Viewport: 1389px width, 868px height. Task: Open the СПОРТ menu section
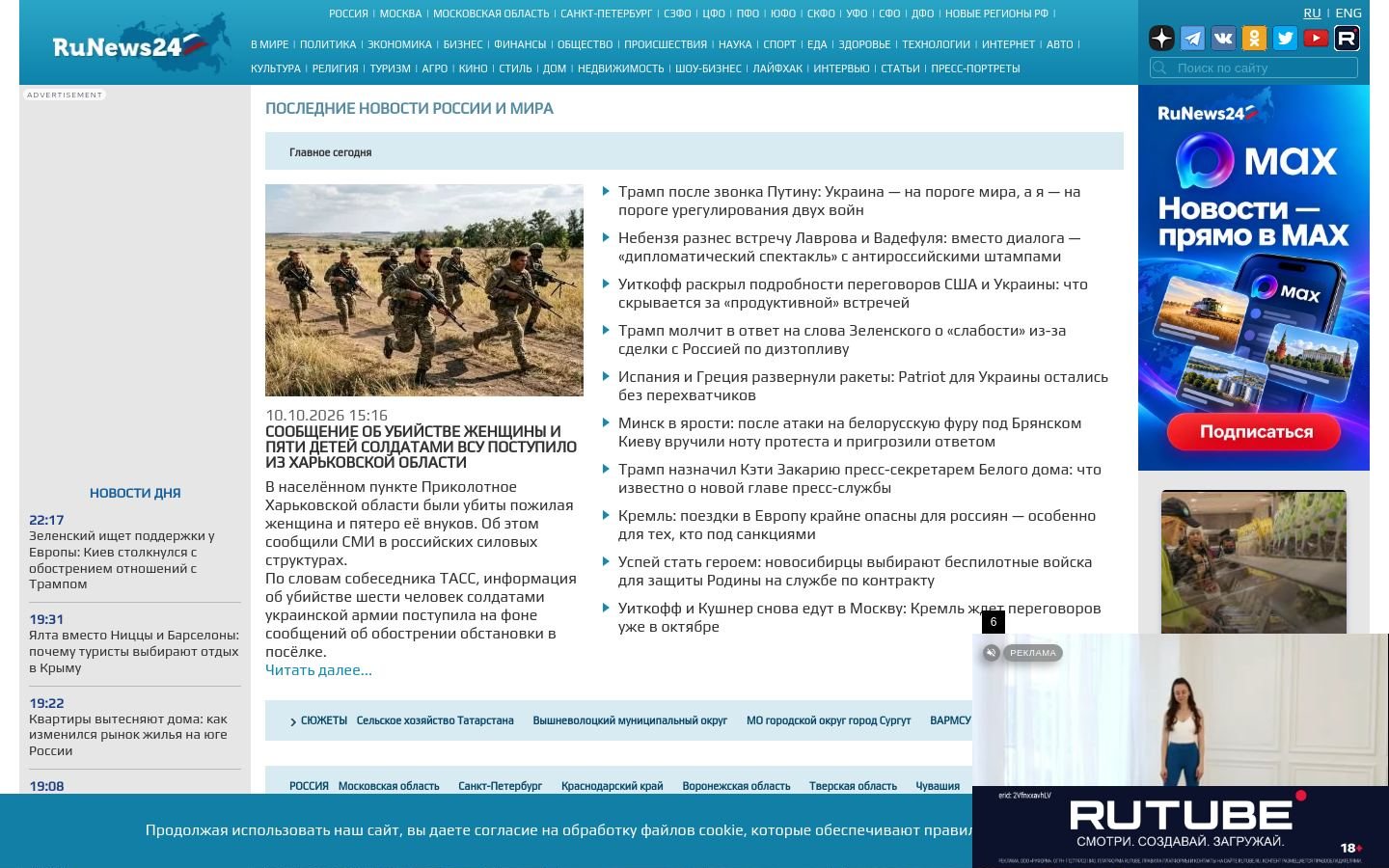[x=779, y=44]
